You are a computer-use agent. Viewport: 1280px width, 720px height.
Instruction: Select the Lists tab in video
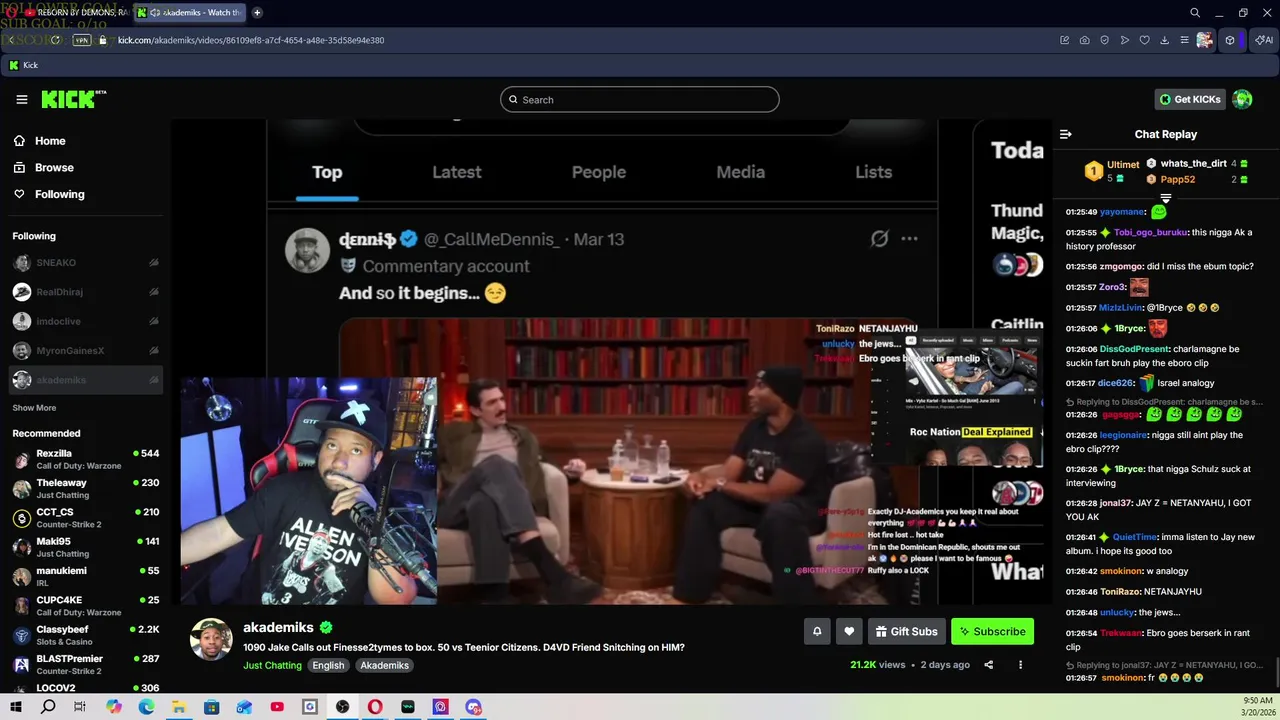click(874, 172)
